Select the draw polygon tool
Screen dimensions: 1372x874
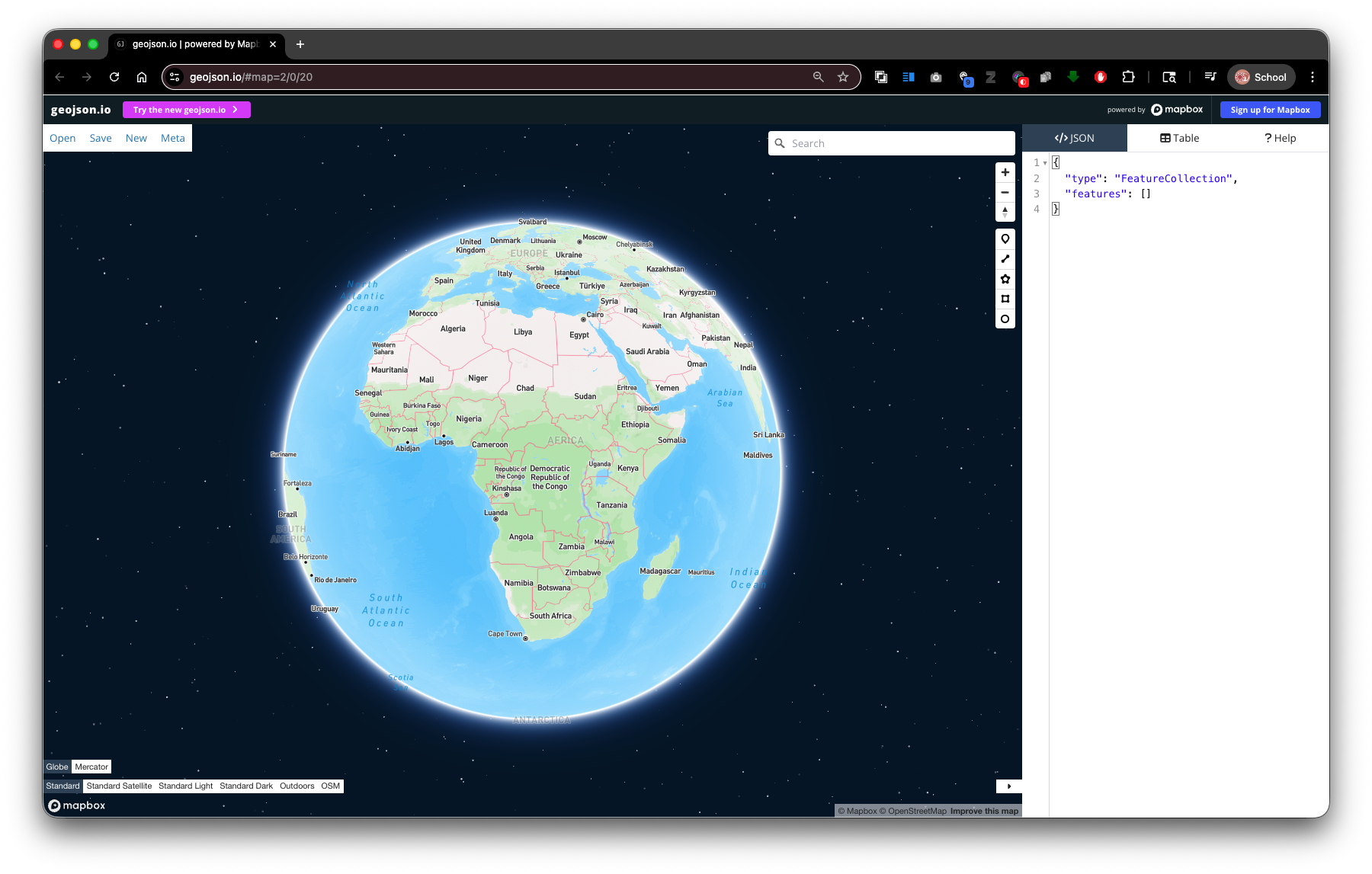pyautogui.click(x=1005, y=279)
